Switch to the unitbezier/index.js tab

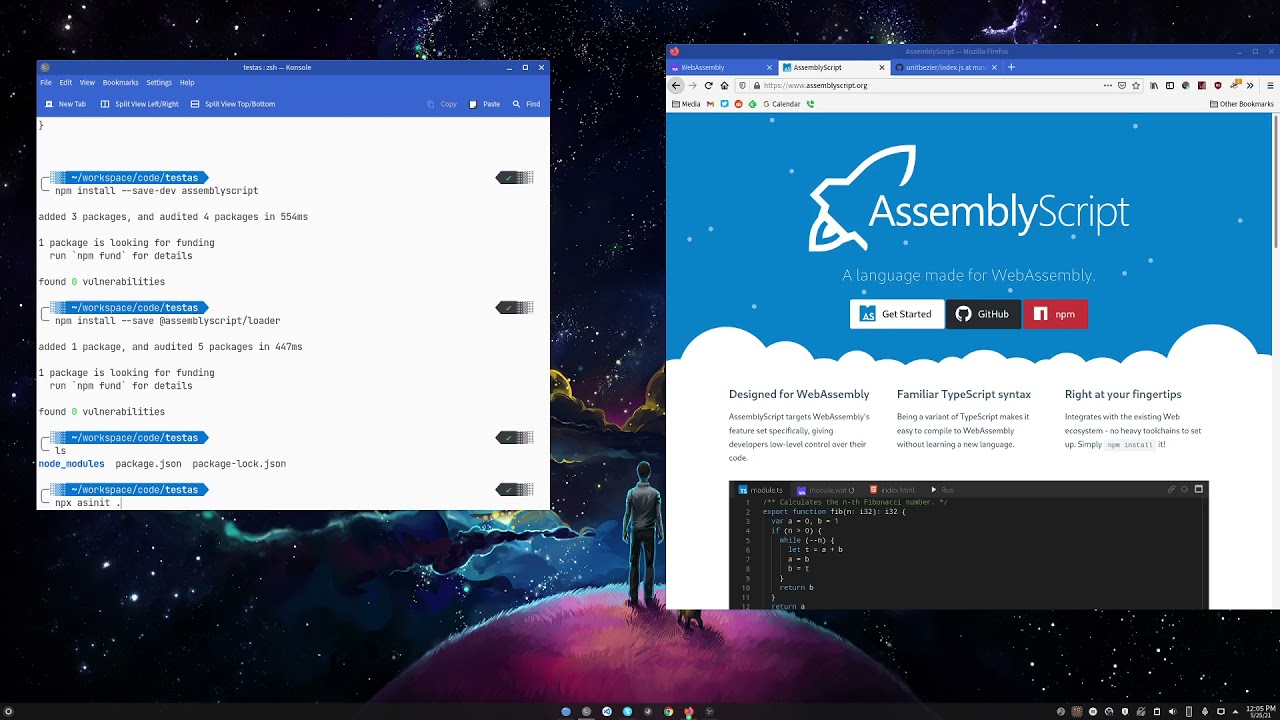(x=945, y=67)
